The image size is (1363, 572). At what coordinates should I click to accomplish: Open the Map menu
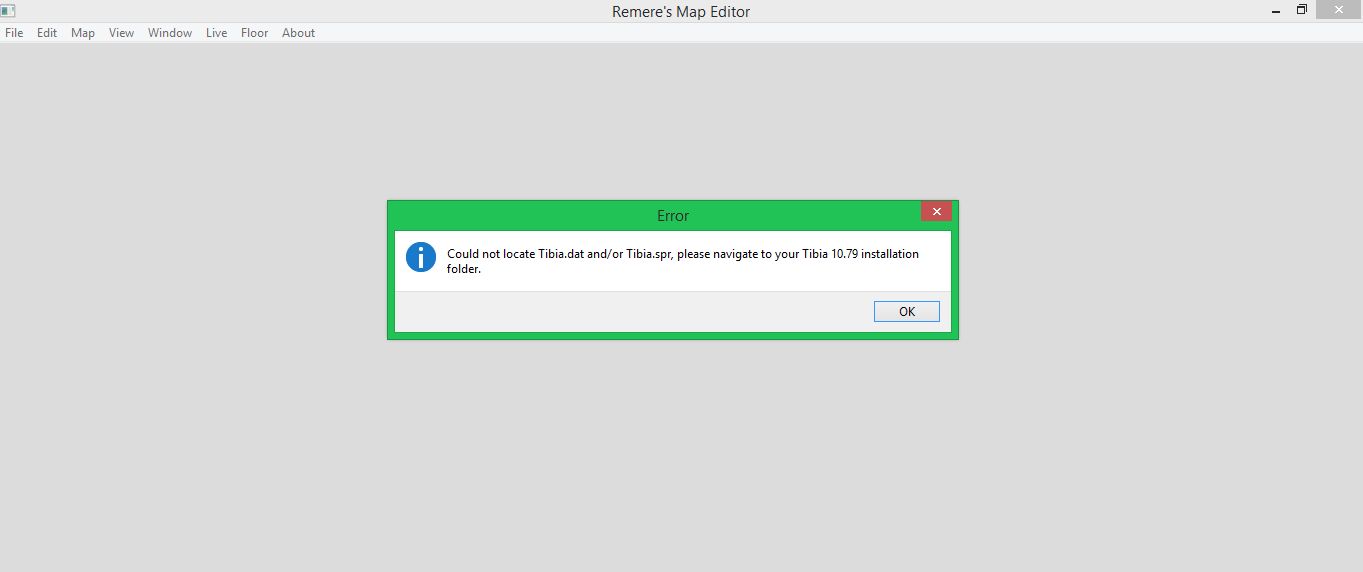click(x=83, y=33)
